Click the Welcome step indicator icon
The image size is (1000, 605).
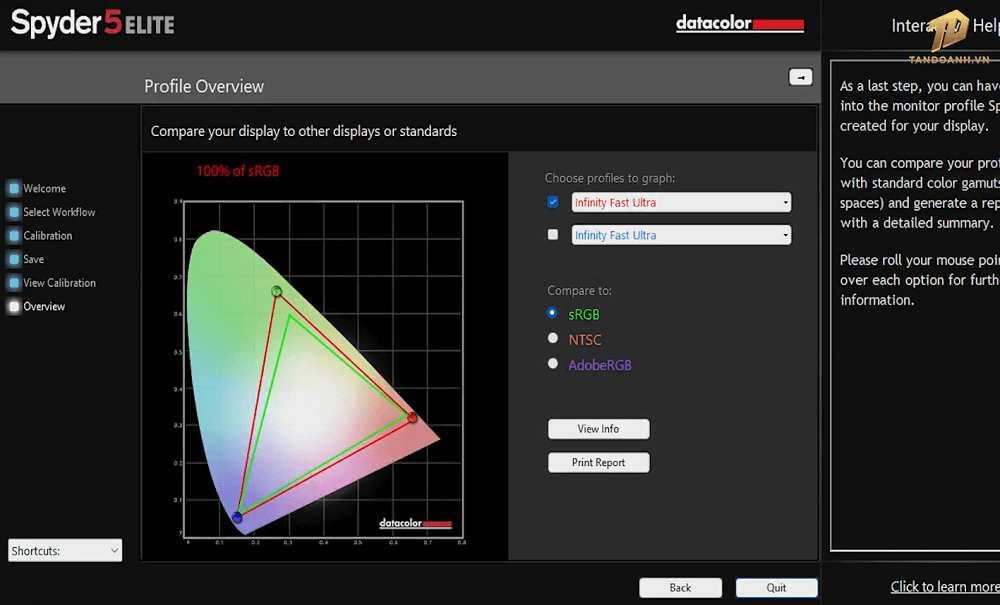14,189
